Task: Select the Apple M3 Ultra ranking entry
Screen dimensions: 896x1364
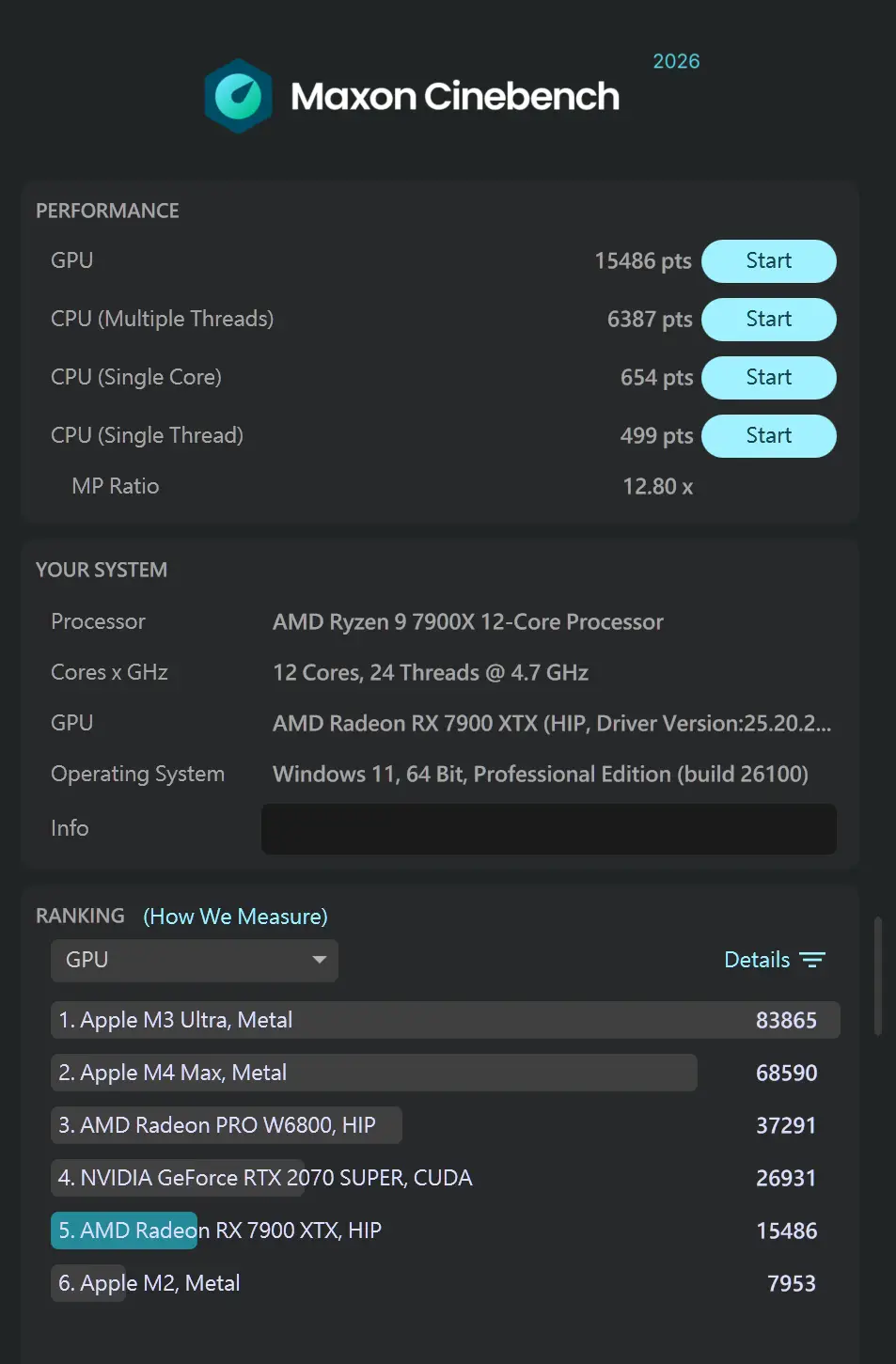Action: (444, 1020)
